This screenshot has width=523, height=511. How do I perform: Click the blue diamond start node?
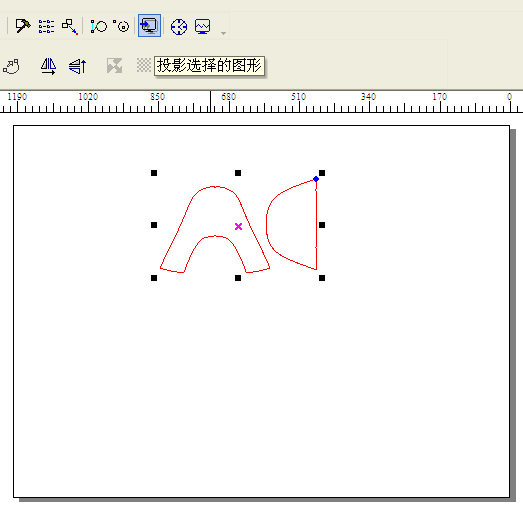[316, 179]
